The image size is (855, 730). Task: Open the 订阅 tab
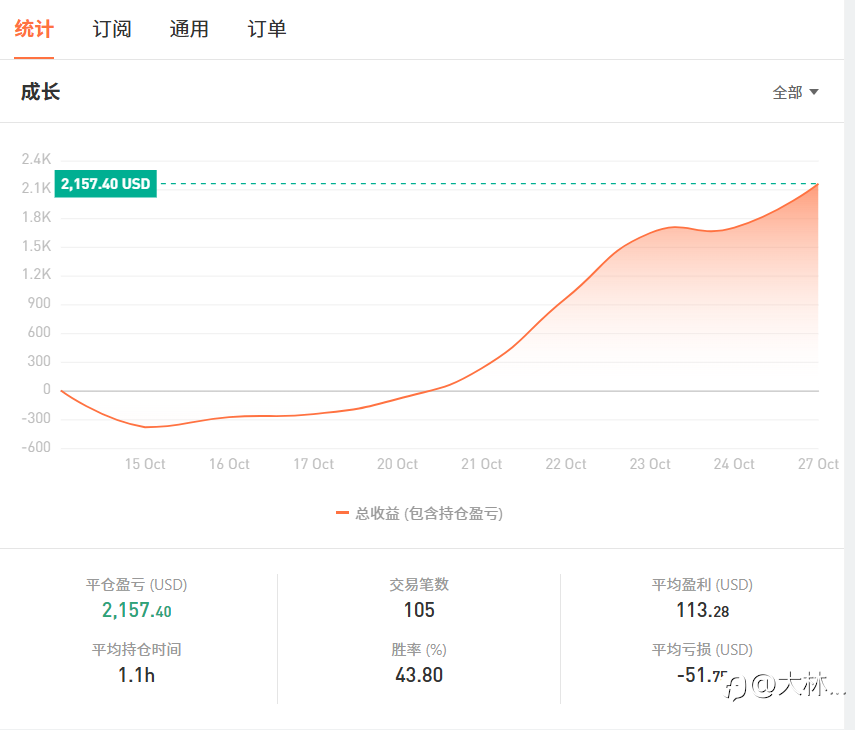point(112,29)
